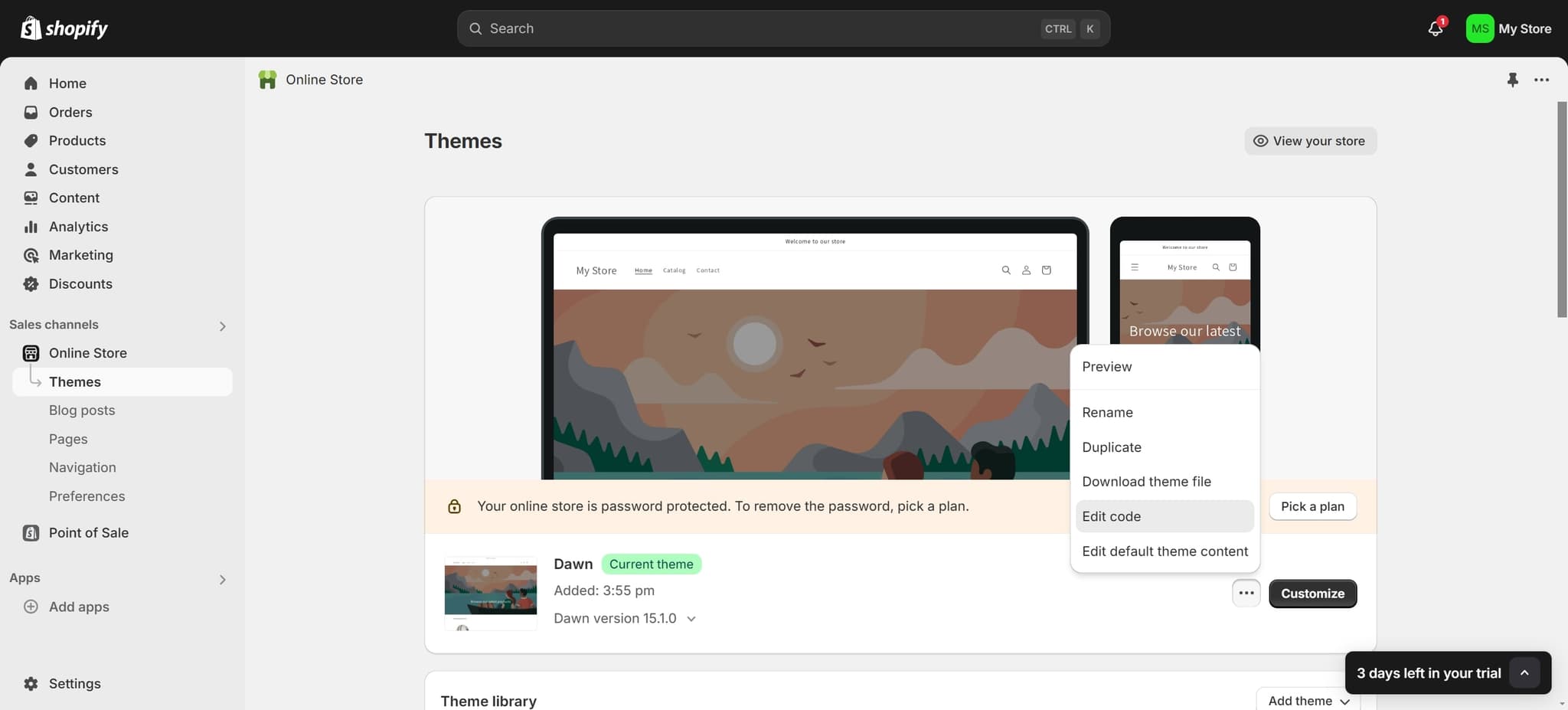Open the notifications bell

[1435, 28]
